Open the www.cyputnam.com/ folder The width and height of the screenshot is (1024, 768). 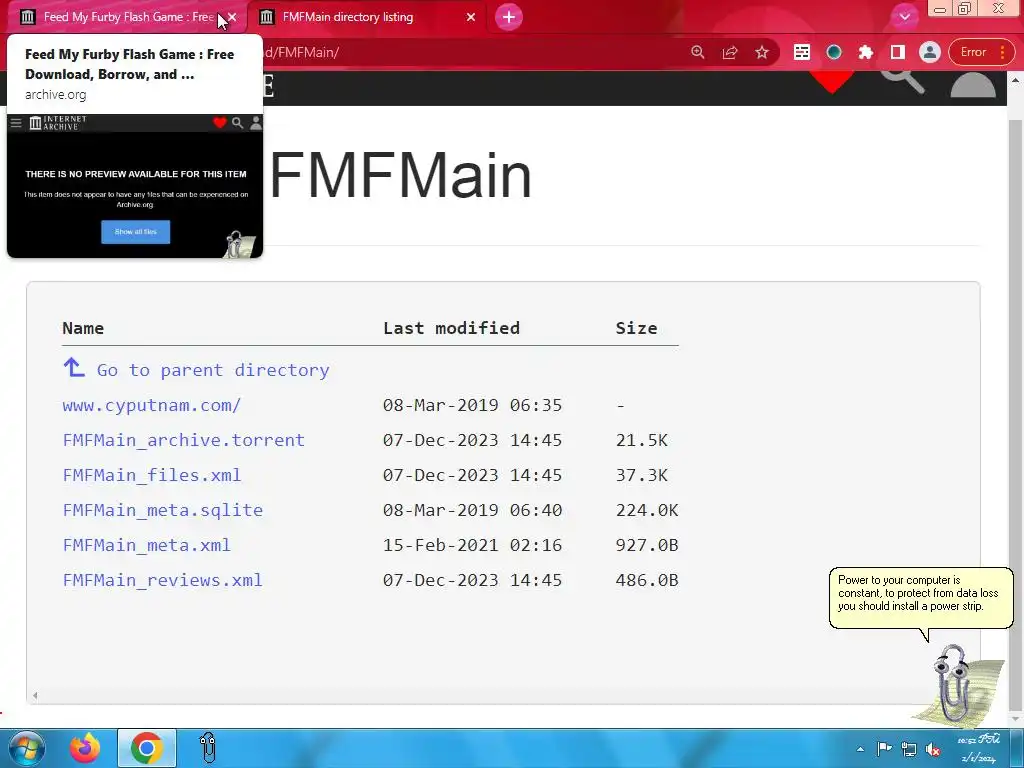pos(152,405)
